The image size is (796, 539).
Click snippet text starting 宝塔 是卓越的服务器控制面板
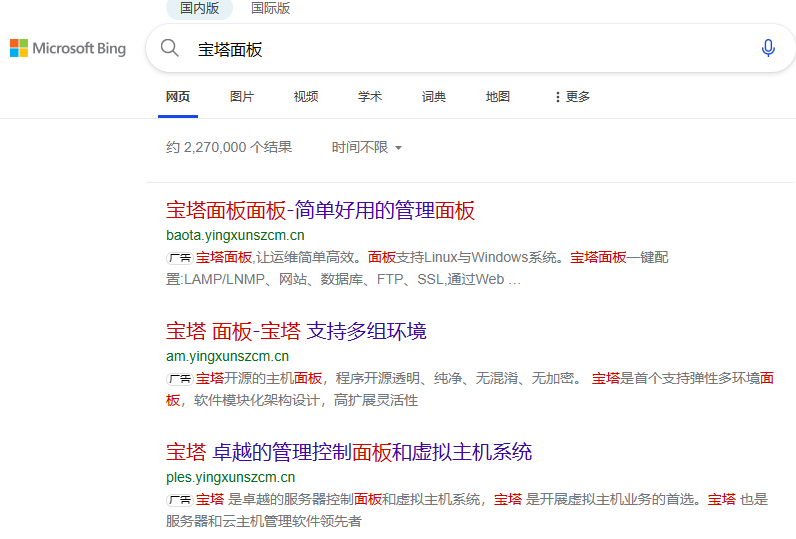[467, 510]
